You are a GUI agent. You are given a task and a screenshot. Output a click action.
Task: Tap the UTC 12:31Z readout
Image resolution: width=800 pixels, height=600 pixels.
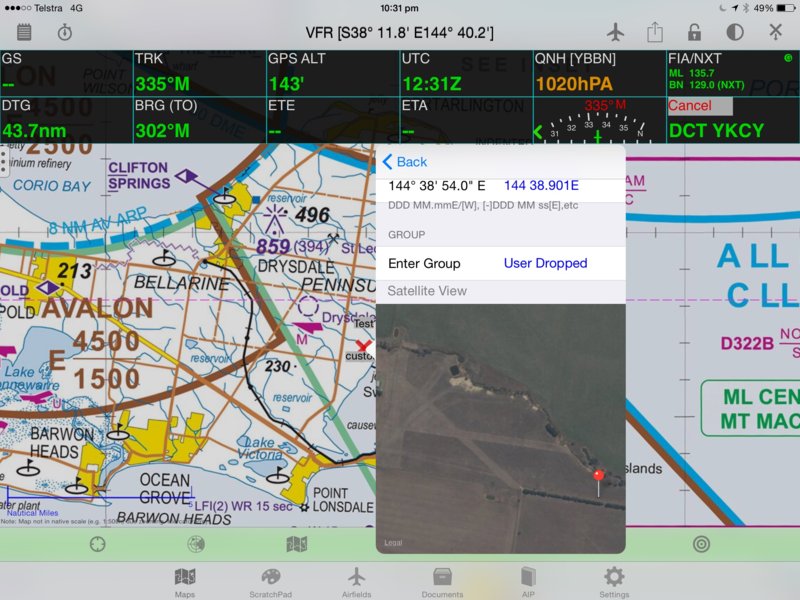(x=466, y=73)
